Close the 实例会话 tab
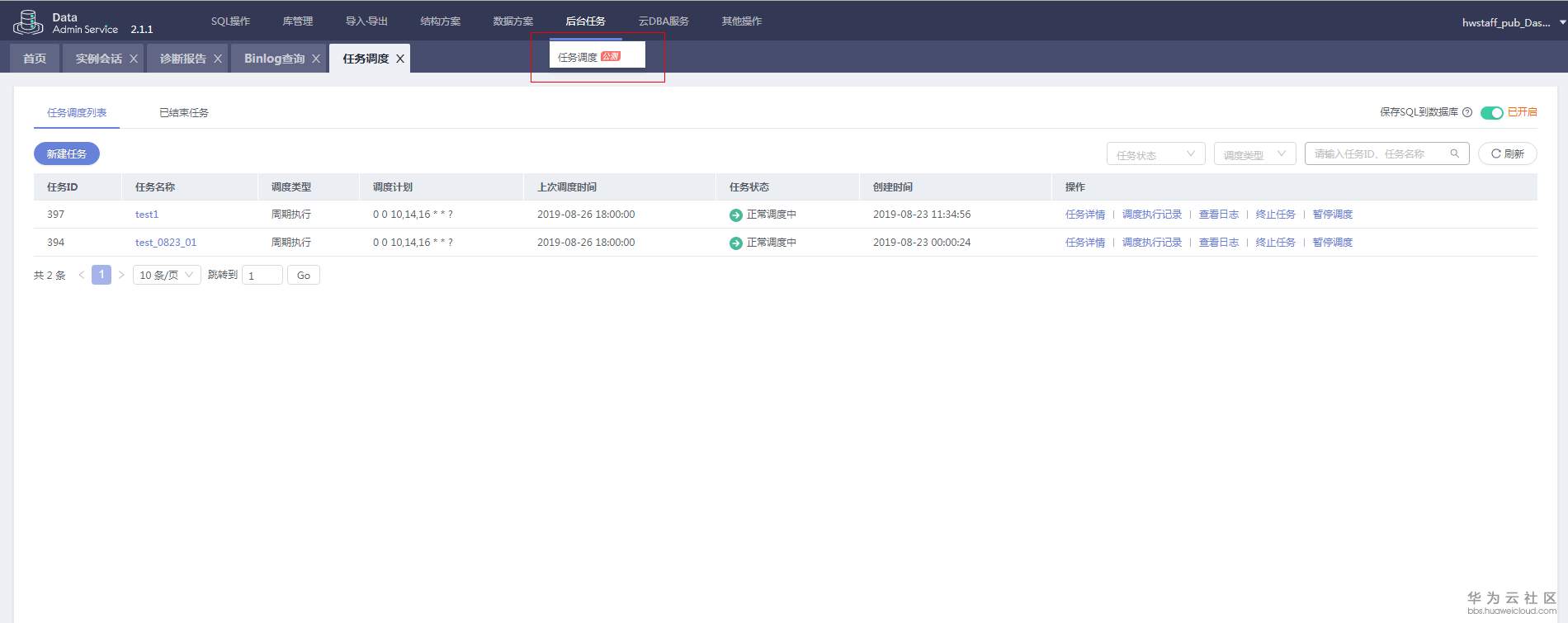 point(134,59)
